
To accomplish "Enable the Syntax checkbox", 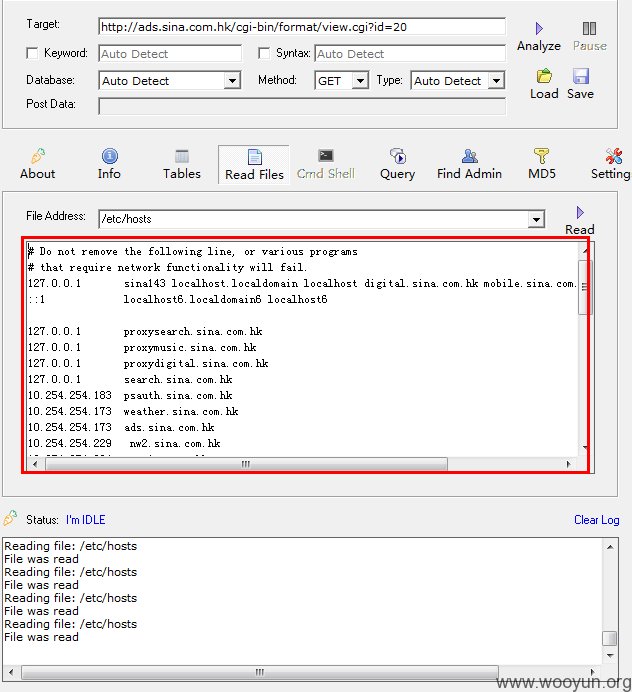I will pyautogui.click(x=264, y=53).
